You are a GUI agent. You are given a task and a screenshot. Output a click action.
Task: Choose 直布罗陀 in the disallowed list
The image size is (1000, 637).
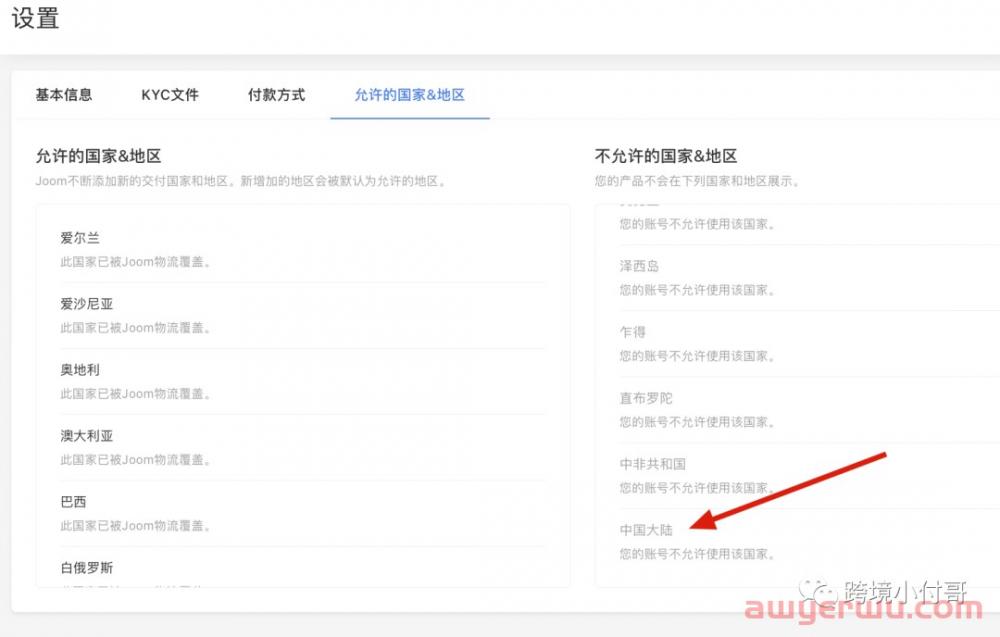point(646,398)
